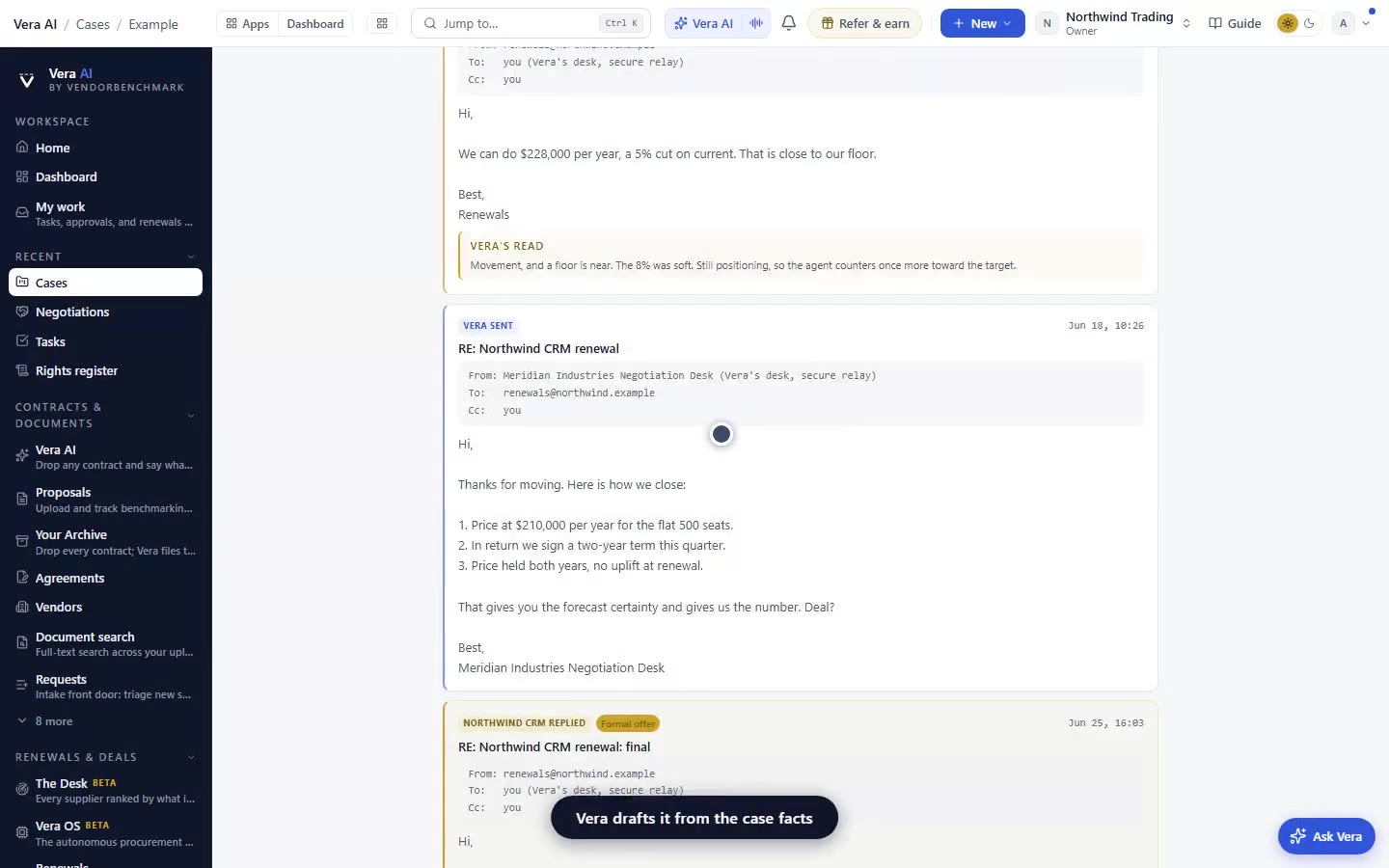
Task: Click the VERA SENT label
Action: tap(488, 326)
